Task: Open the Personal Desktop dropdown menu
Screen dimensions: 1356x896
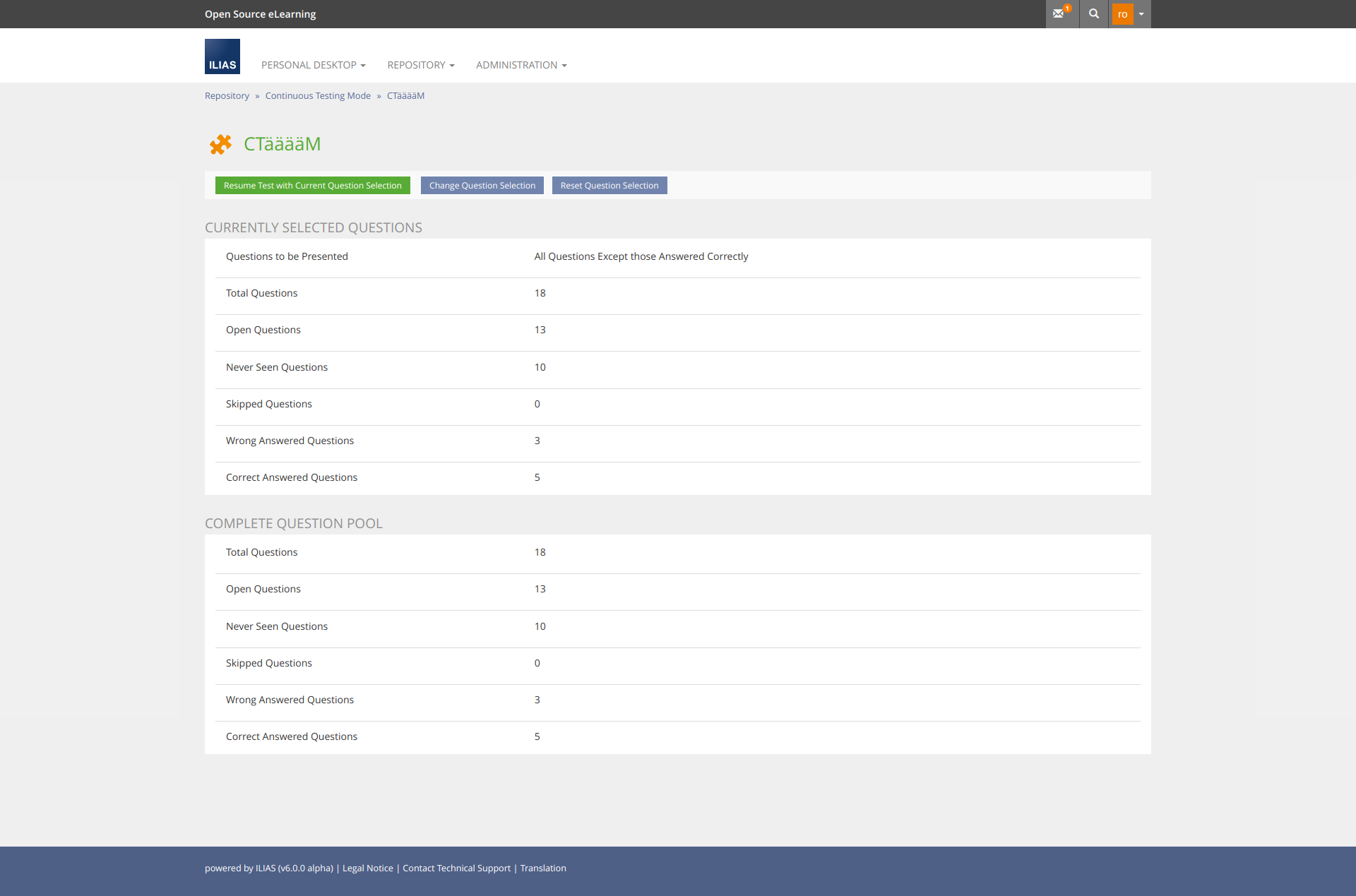Action: (313, 65)
